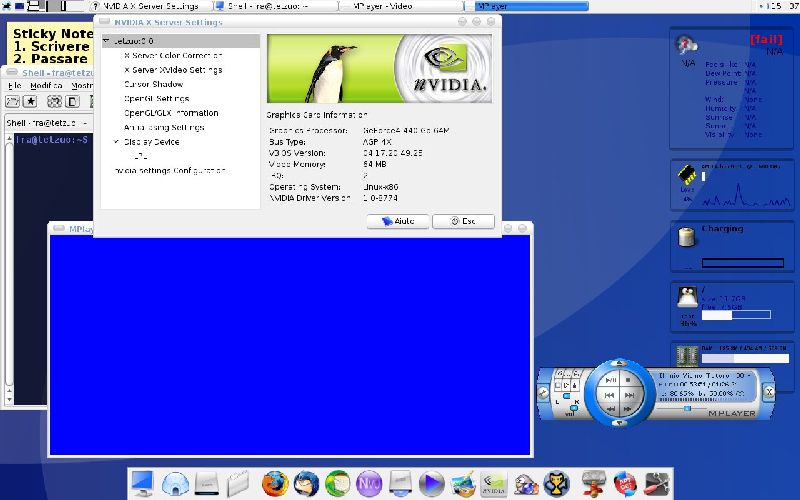Collapse the Display Device tree node
Screen dimensions: 800x500
click(116, 142)
